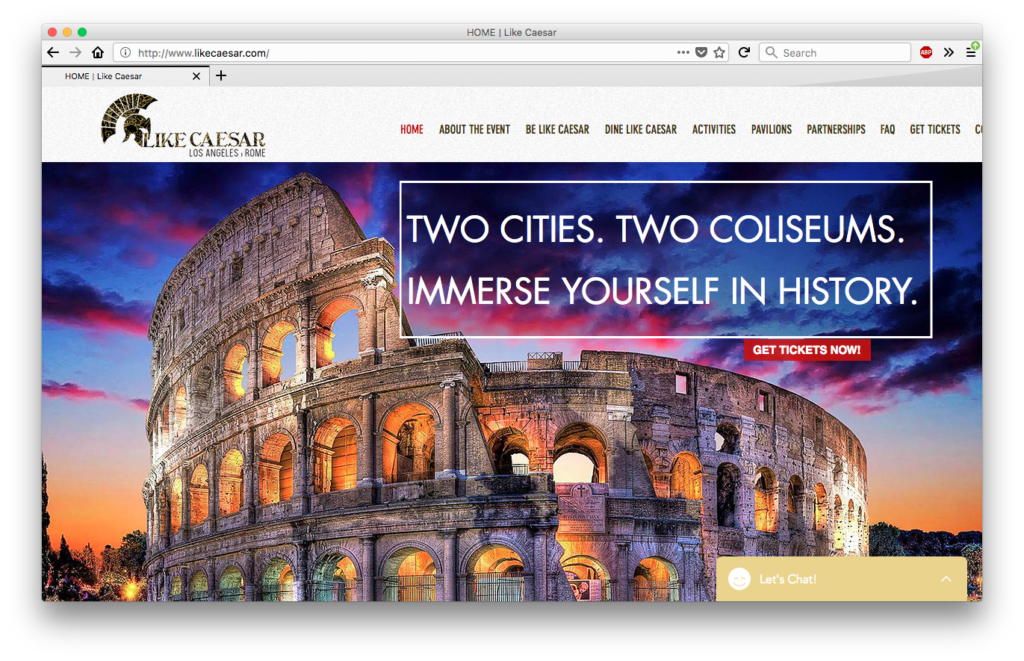Open a new browser tab

(221, 76)
